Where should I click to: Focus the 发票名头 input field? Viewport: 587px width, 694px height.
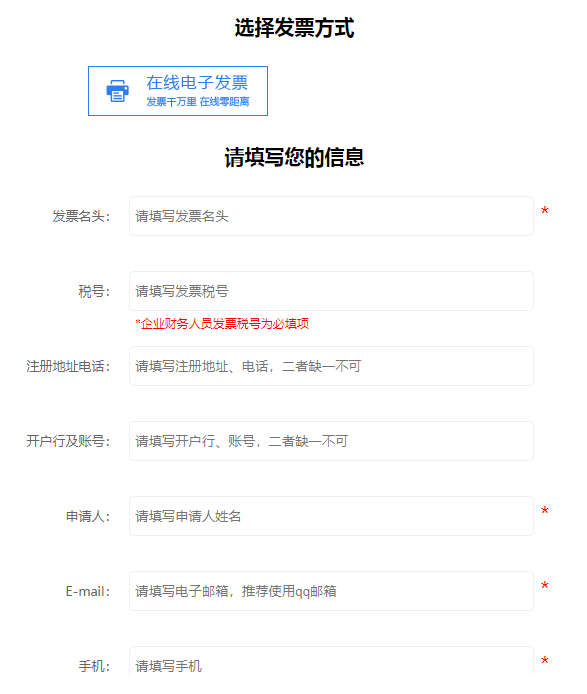tap(331, 216)
